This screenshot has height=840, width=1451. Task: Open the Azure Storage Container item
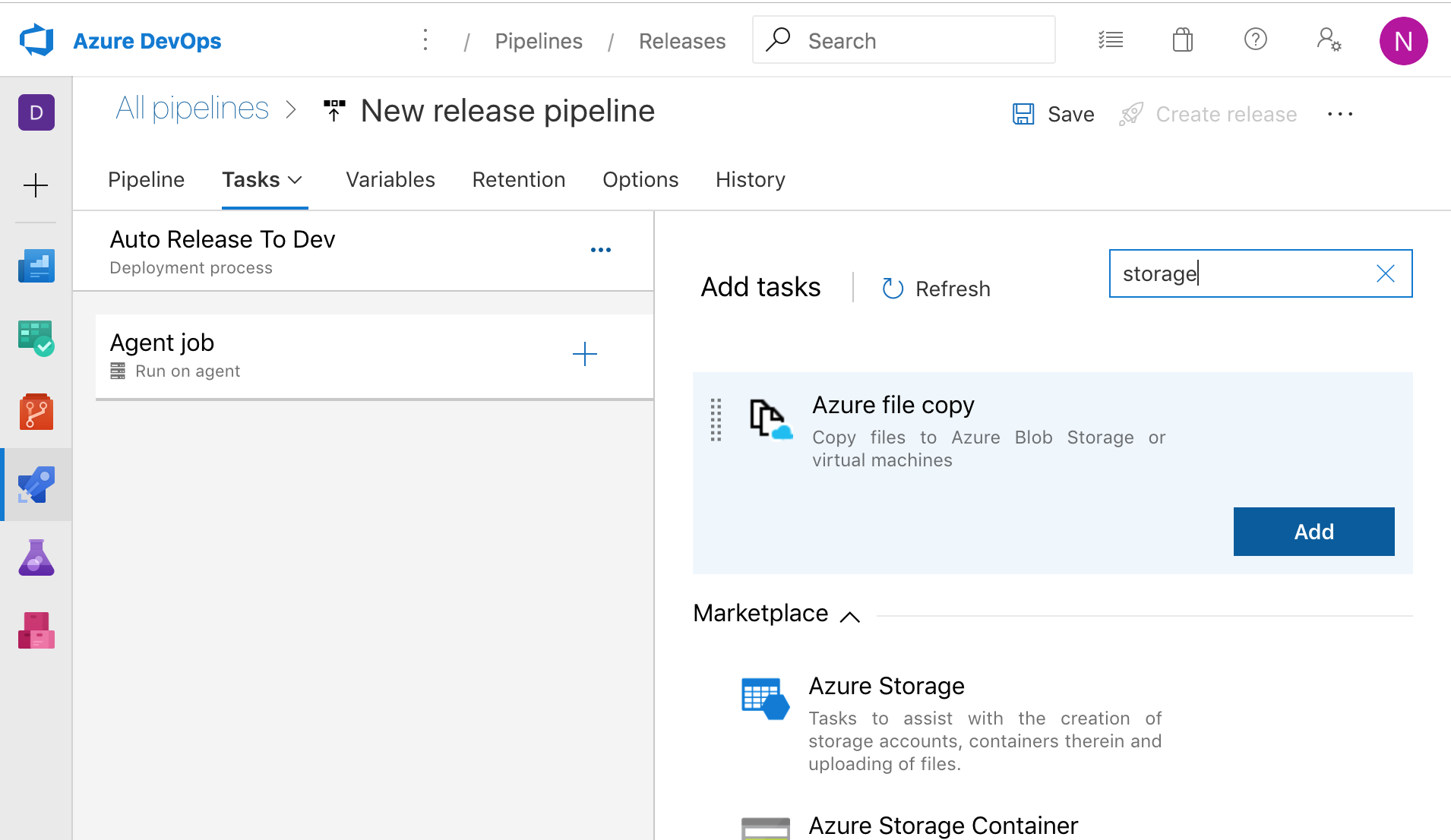(x=943, y=825)
